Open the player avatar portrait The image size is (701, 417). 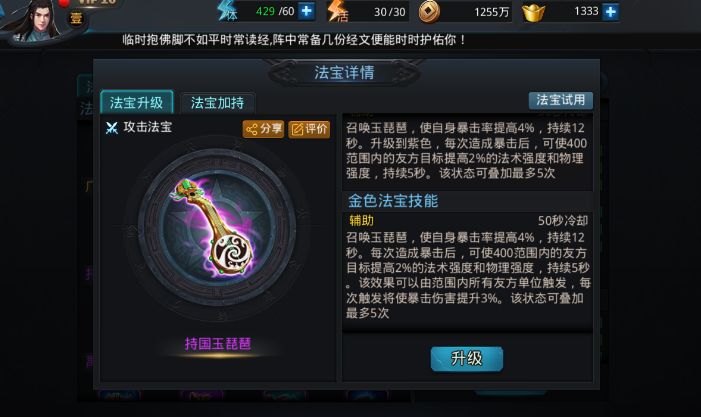click(38, 20)
